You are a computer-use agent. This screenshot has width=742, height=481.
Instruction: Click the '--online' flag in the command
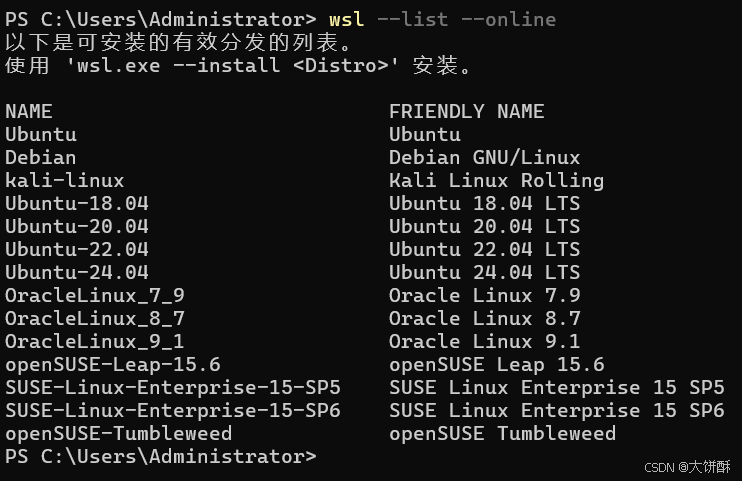[508, 19]
